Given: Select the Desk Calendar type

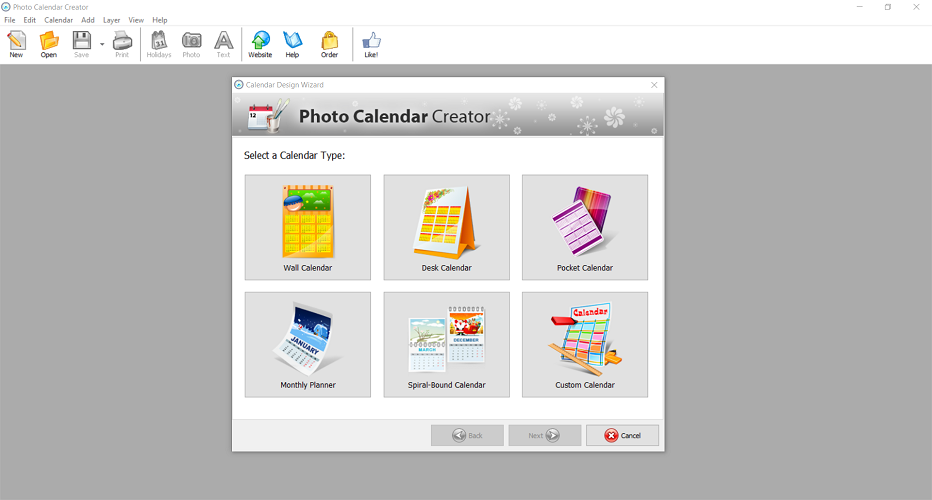Looking at the screenshot, I should point(446,227).
